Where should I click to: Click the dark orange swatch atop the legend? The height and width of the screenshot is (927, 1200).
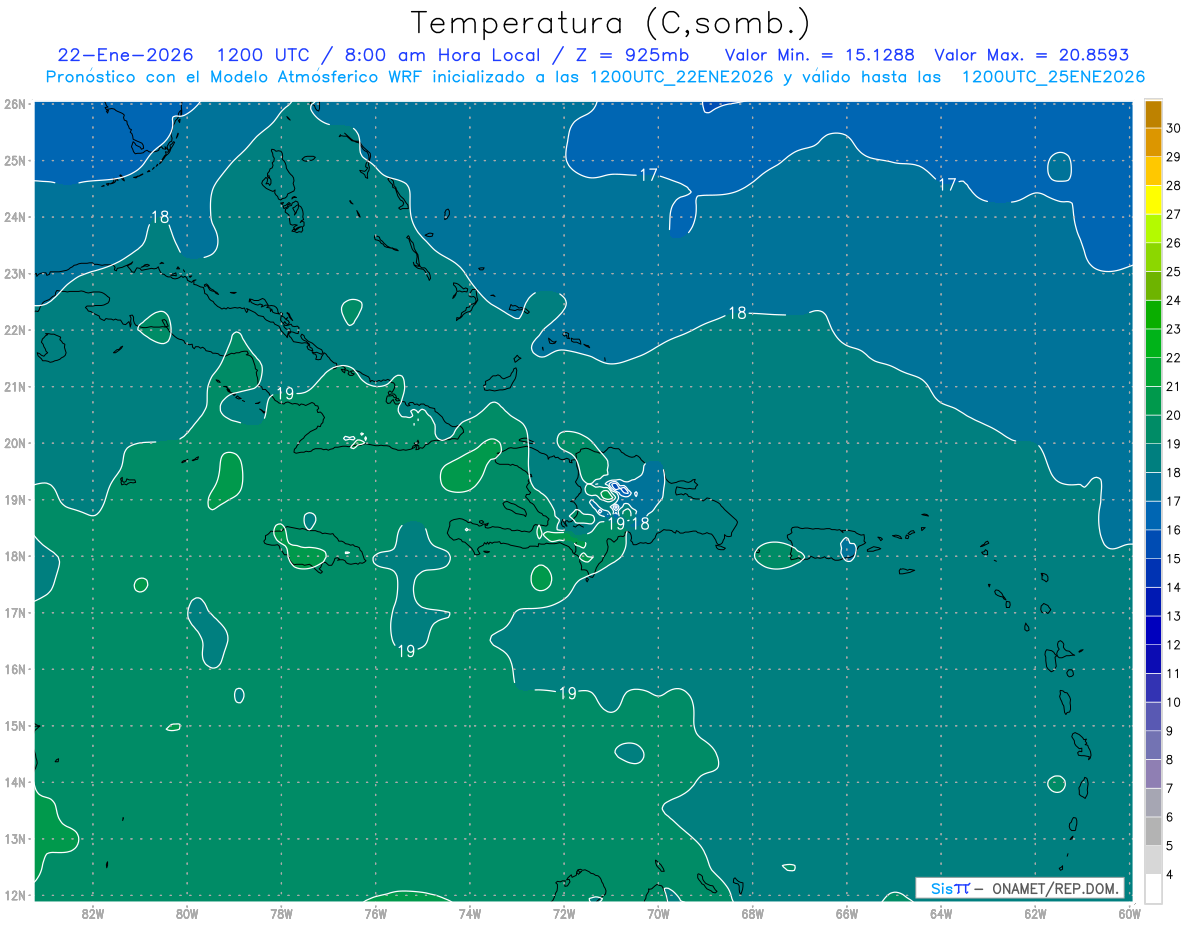click(x=1153, y=114)
